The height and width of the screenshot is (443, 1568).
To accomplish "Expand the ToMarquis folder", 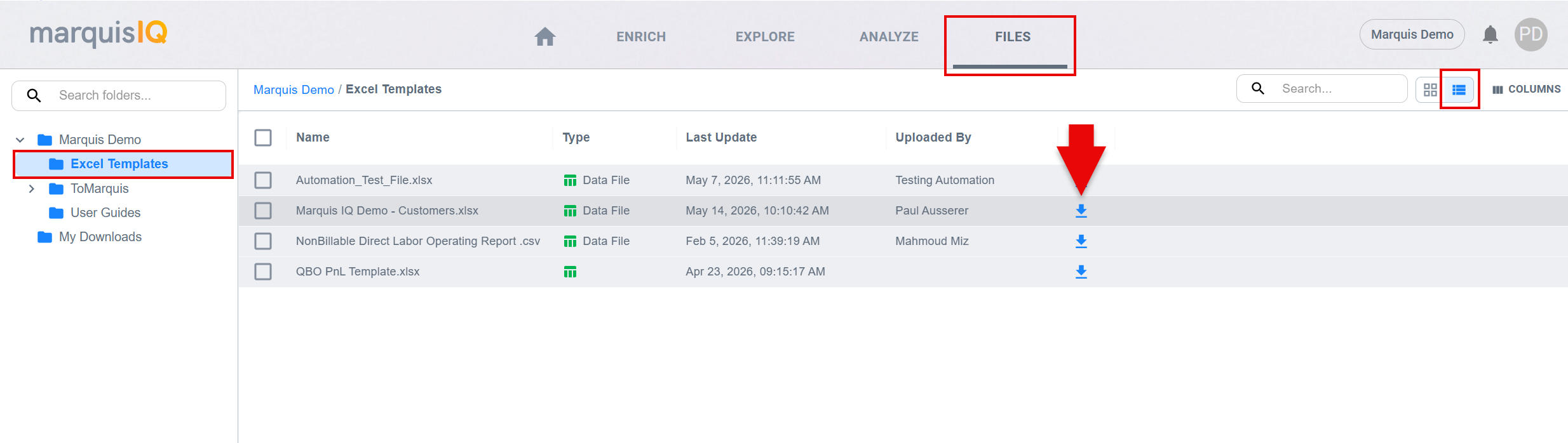I will pyautogui.click(x=31, y=188).
